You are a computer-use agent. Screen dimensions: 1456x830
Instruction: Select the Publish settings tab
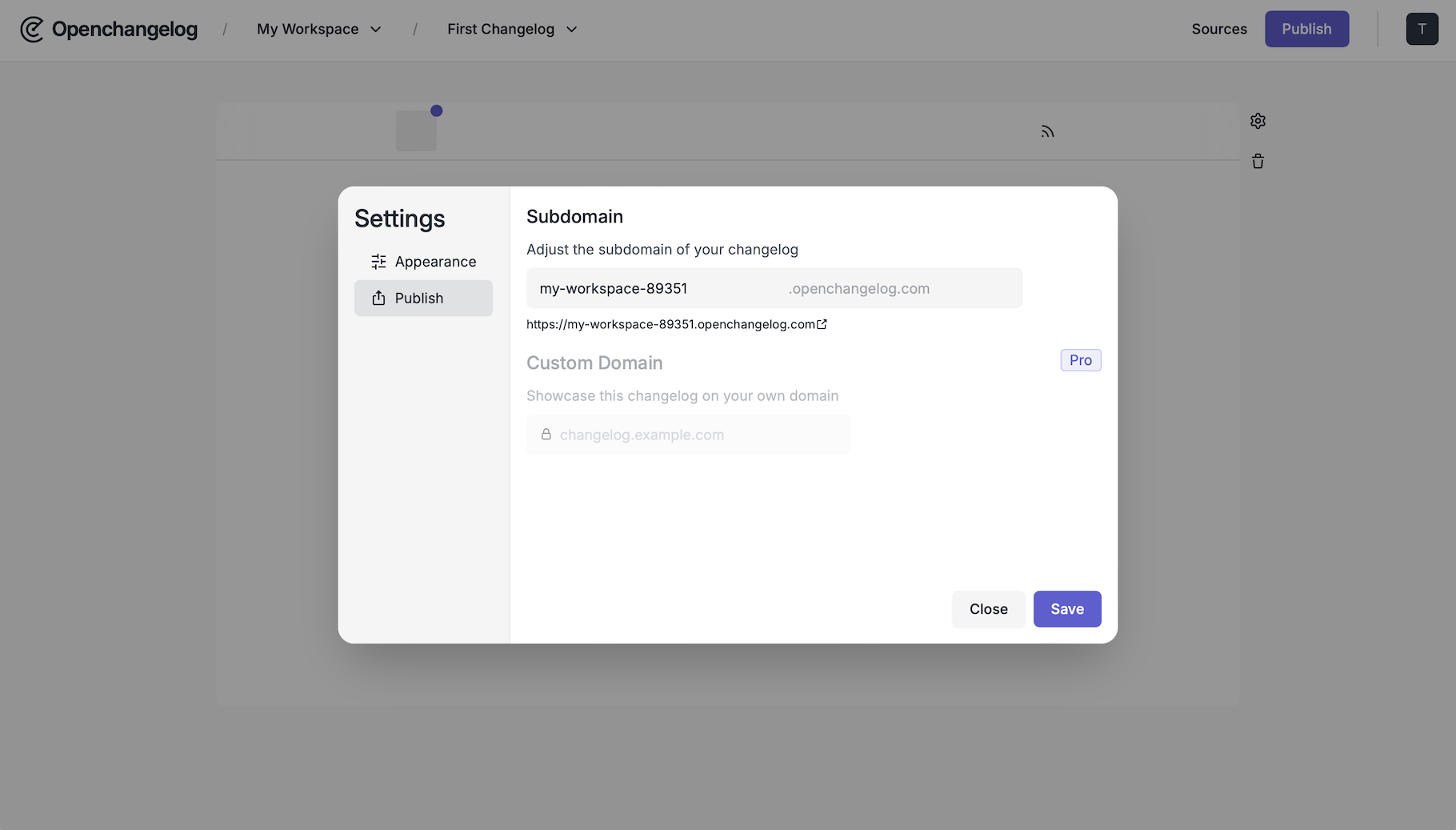click(423, 298)
